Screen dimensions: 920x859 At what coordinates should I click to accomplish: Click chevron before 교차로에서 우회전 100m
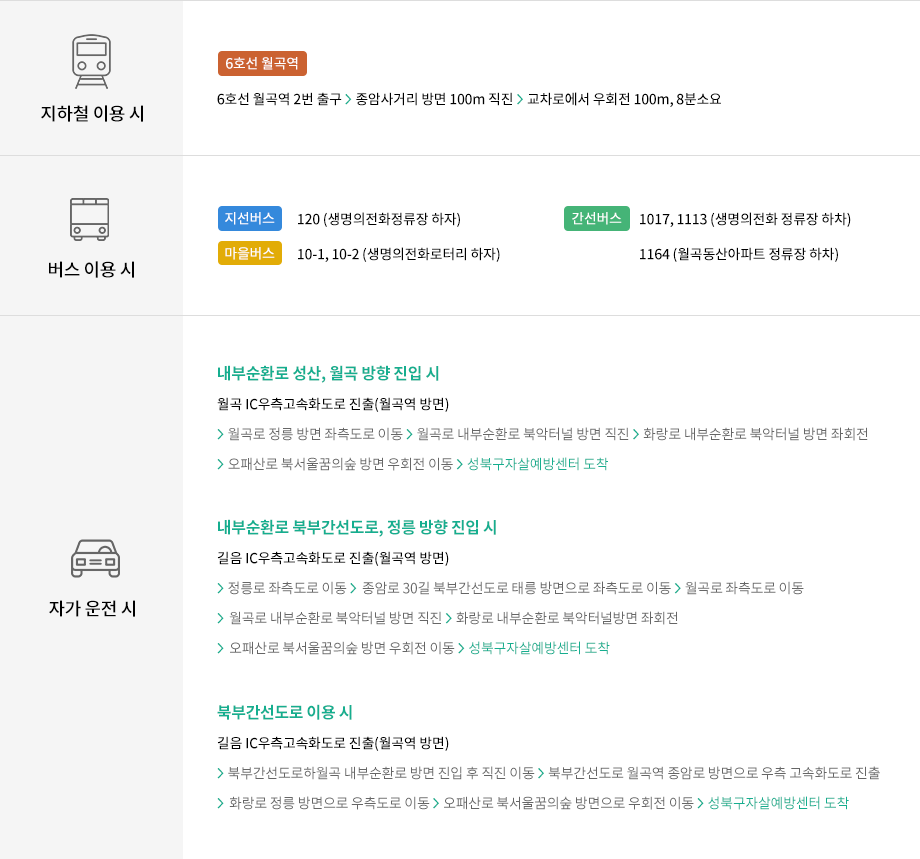[519, 99]
